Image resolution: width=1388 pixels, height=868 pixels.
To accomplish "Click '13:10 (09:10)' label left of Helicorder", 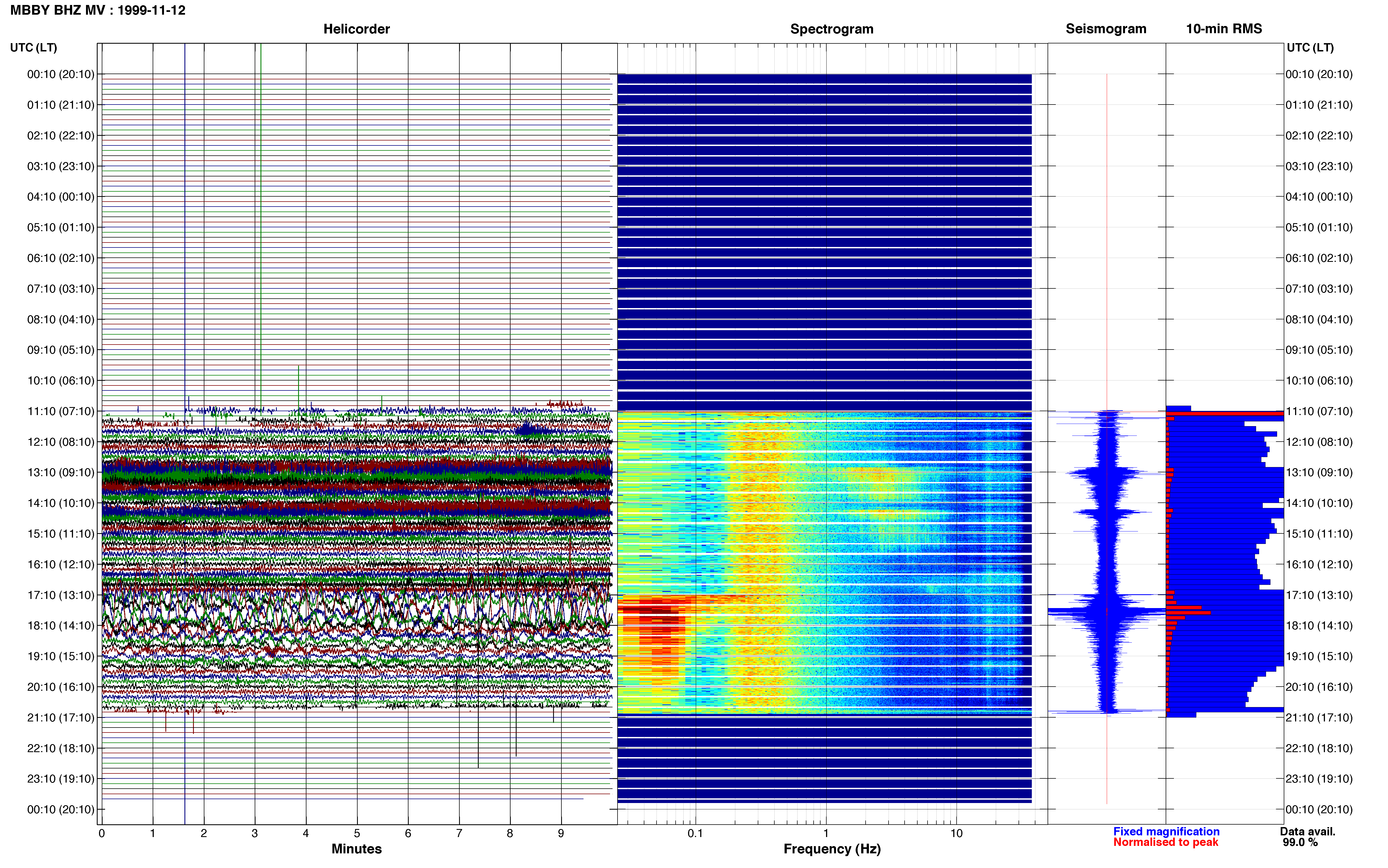I will [61, 473].
